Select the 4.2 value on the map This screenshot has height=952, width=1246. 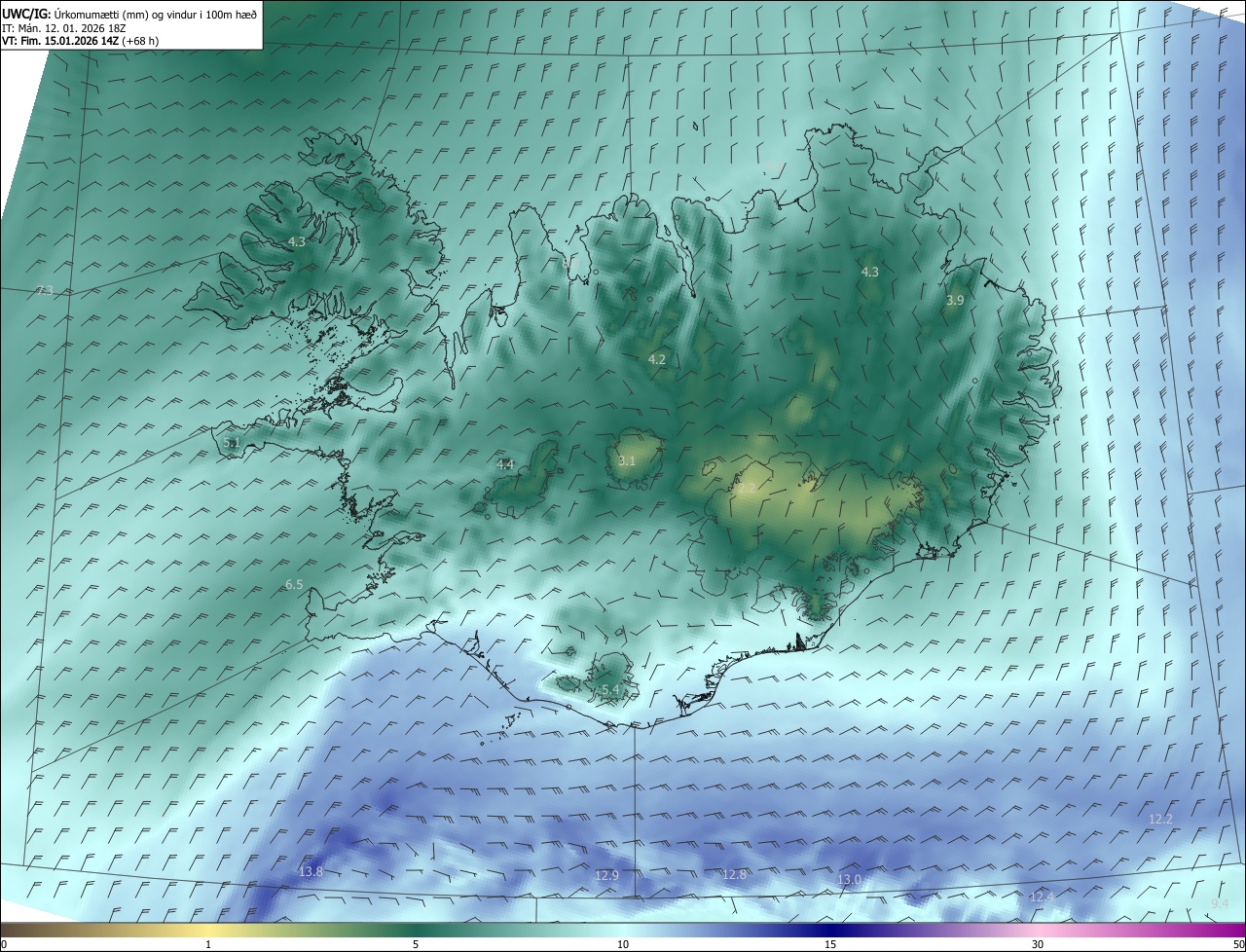coord(657,360)
